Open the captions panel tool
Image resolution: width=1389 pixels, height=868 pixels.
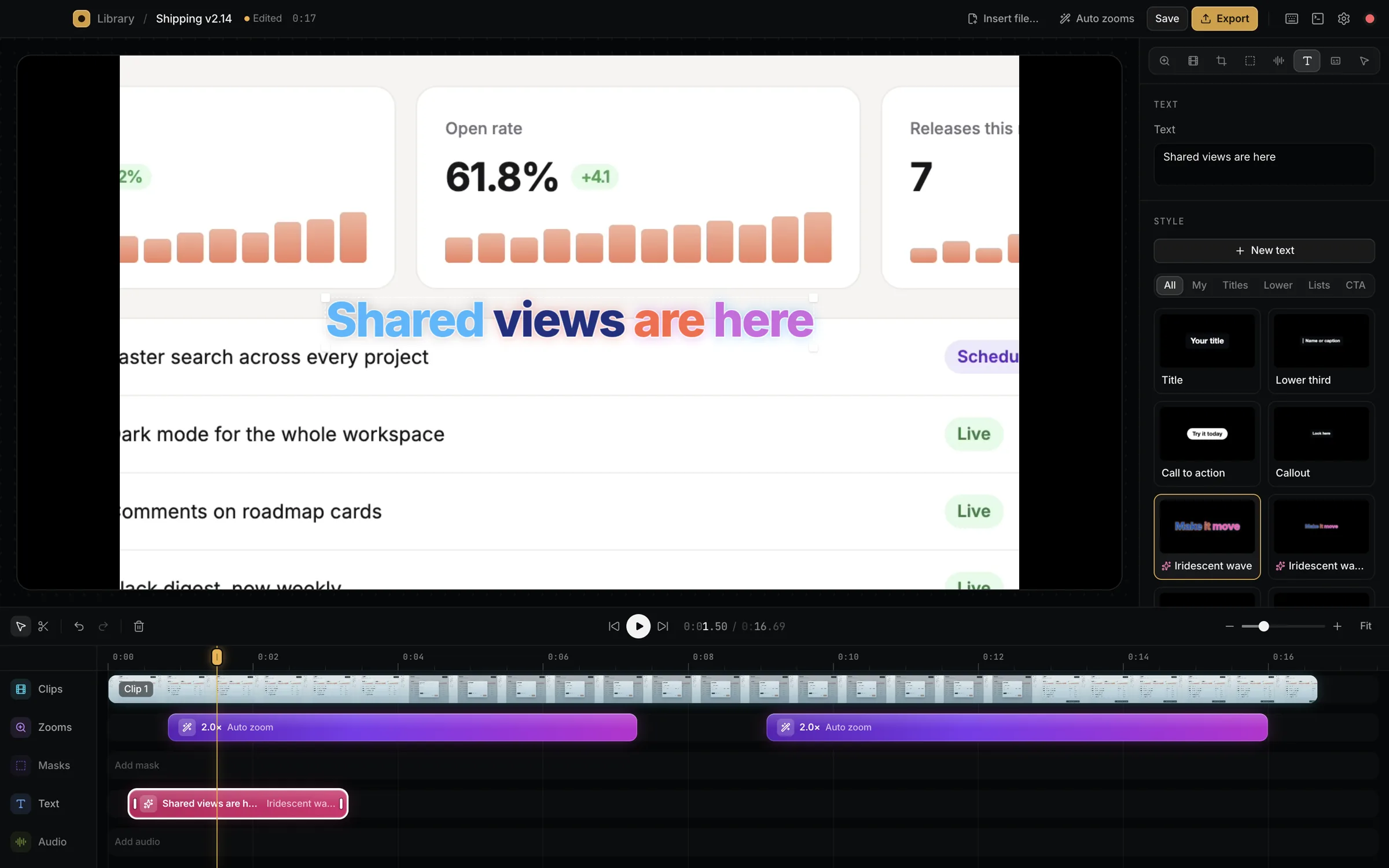coord(1336,61)
